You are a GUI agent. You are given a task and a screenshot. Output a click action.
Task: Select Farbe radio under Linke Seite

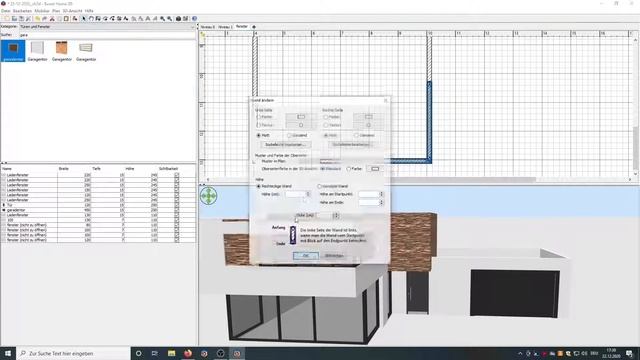[x=258, y=117]
